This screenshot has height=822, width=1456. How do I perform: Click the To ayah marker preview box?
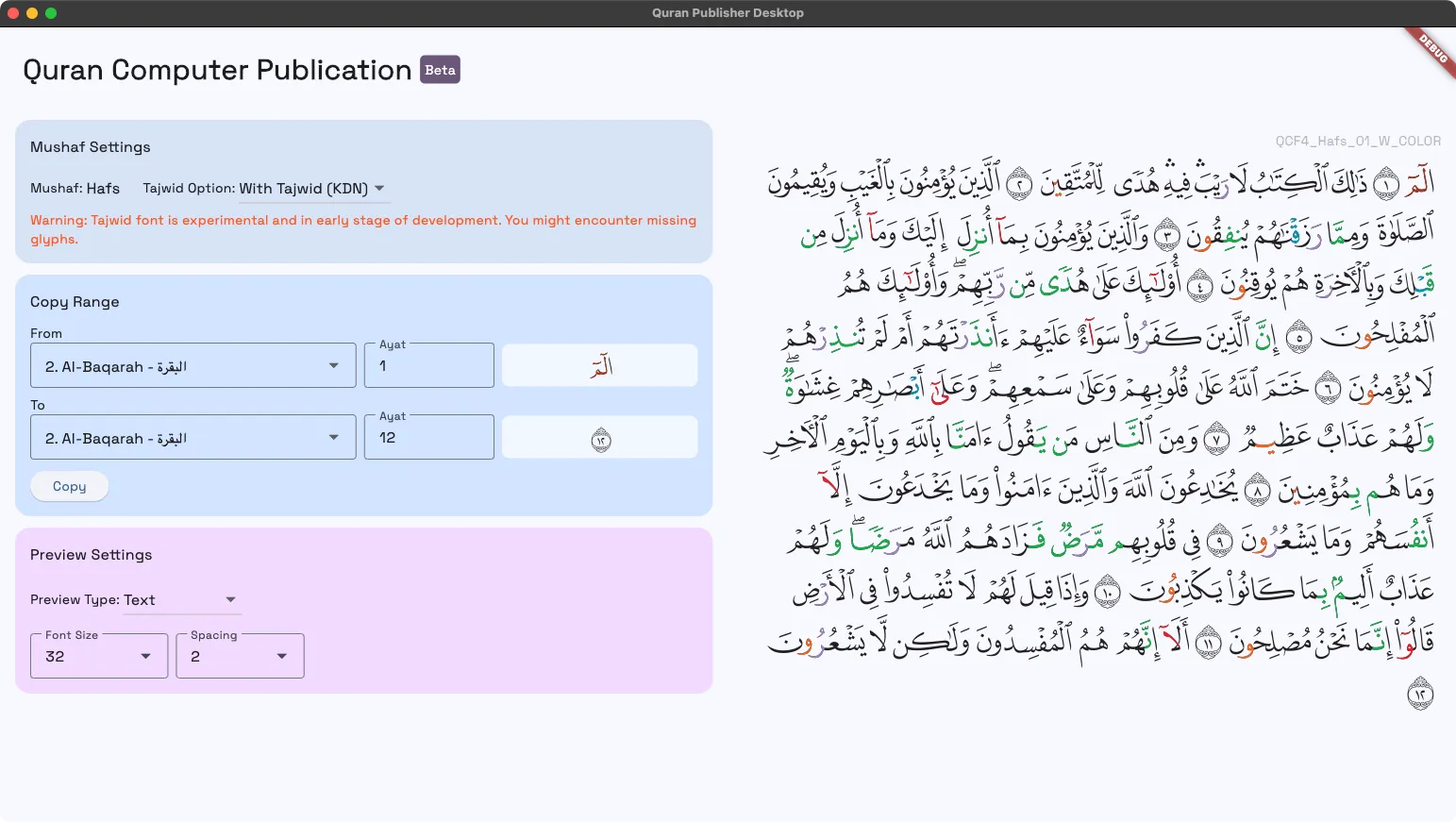[600, 439]
